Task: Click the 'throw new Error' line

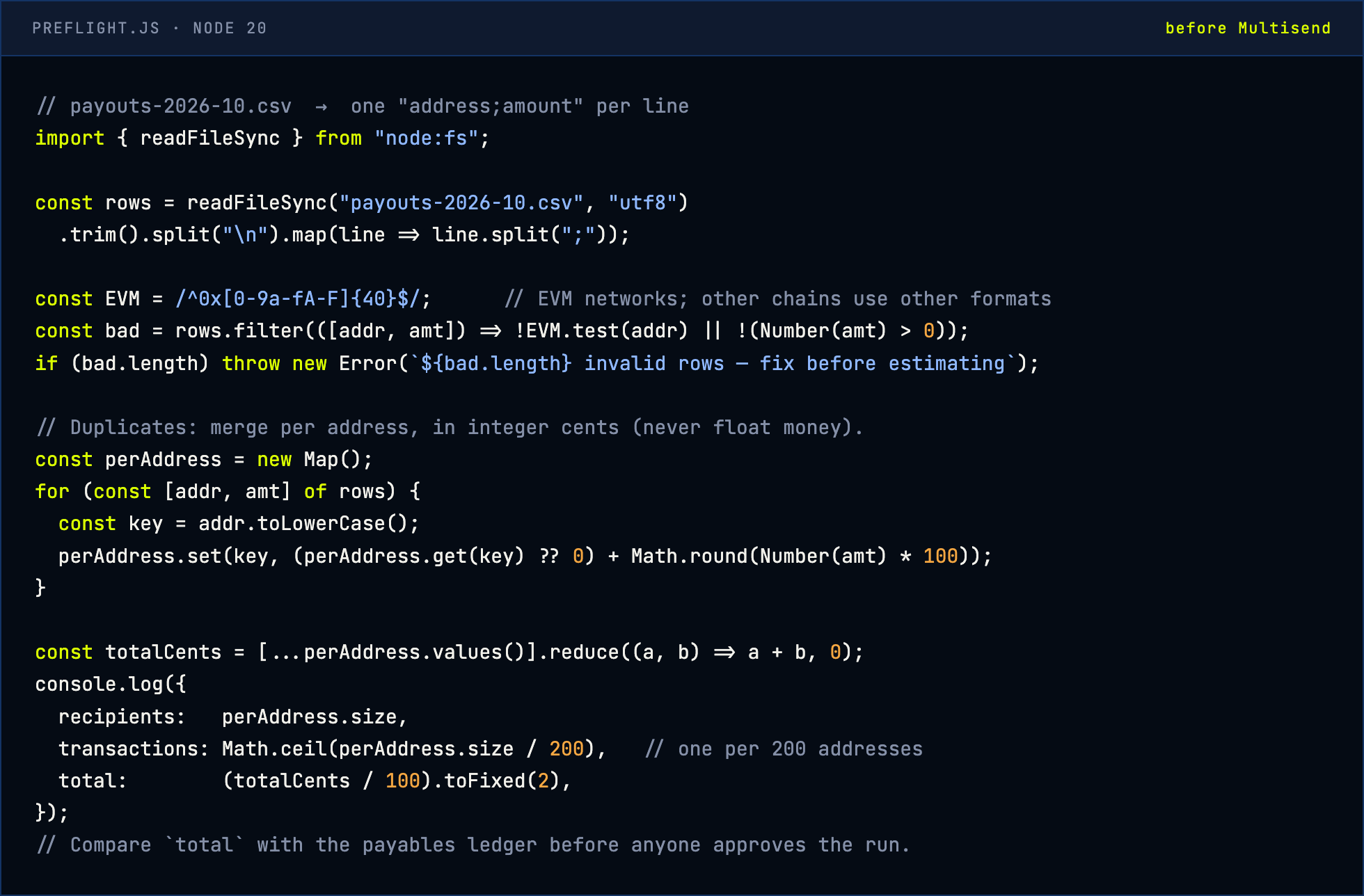Action: (537, 364)
